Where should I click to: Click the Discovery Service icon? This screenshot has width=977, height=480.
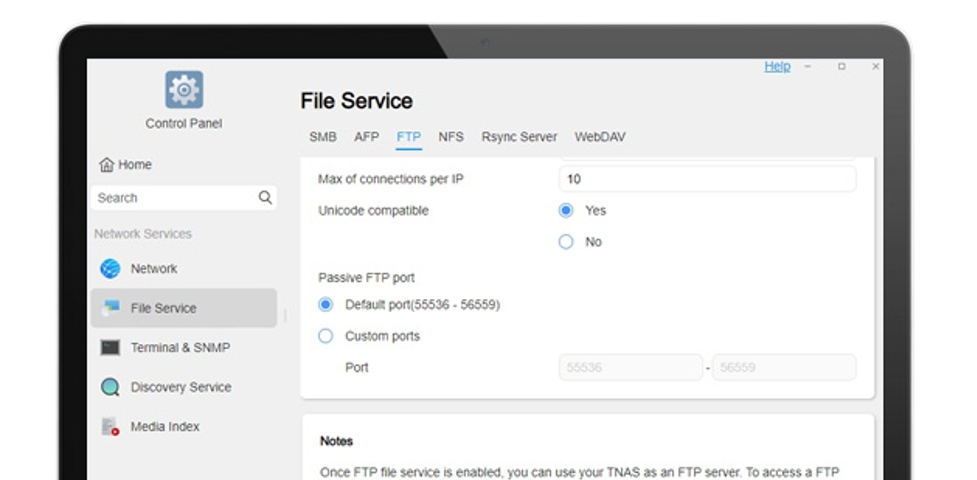pyautogui.click(x=110, y=387)
